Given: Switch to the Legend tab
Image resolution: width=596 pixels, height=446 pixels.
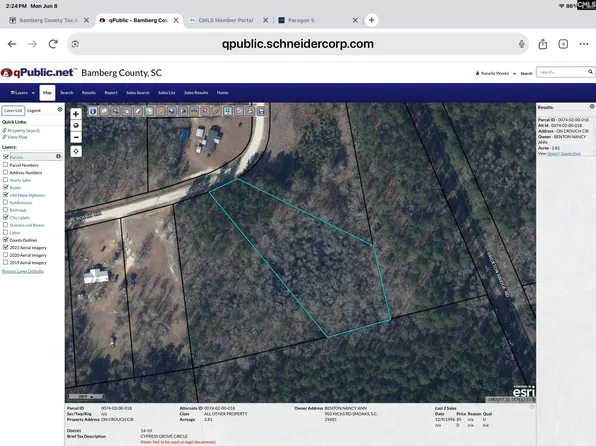Looking at the screenshot, I should (33, 111).
